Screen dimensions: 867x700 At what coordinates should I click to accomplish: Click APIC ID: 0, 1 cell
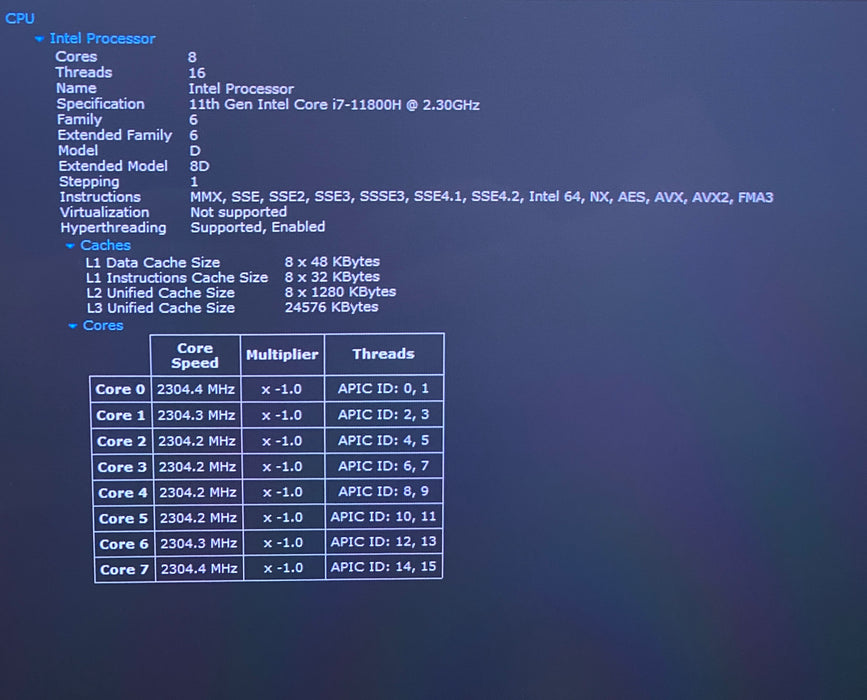(x=384, y=389)
